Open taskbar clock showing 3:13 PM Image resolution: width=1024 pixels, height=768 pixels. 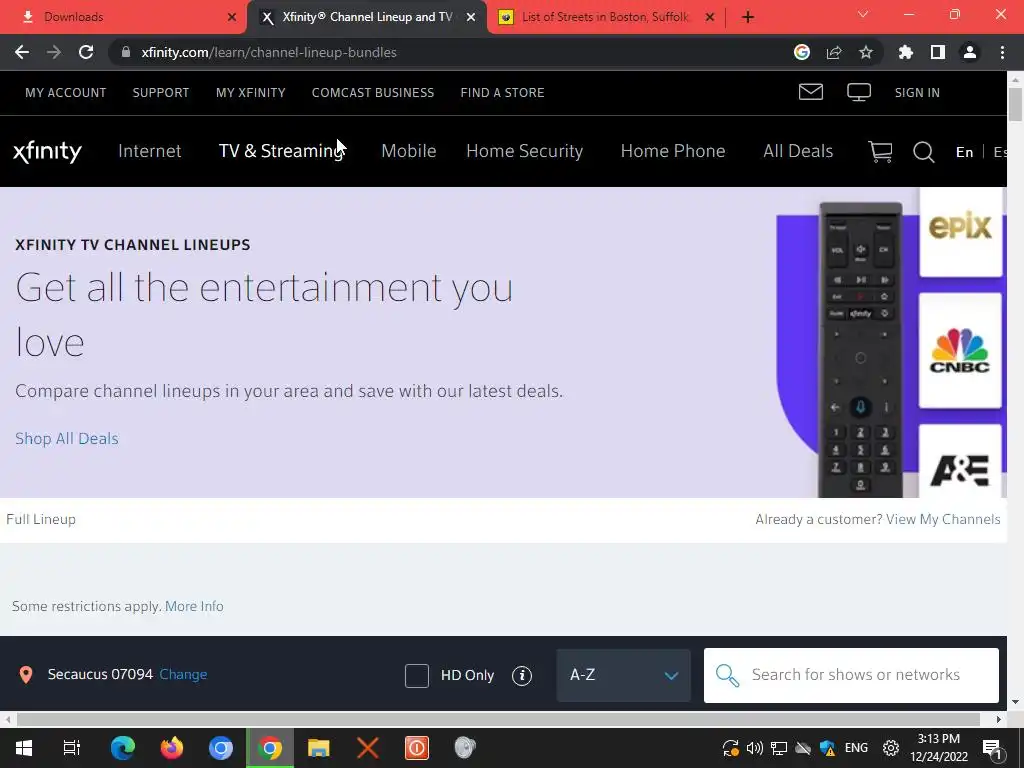(x=938, y=748)
